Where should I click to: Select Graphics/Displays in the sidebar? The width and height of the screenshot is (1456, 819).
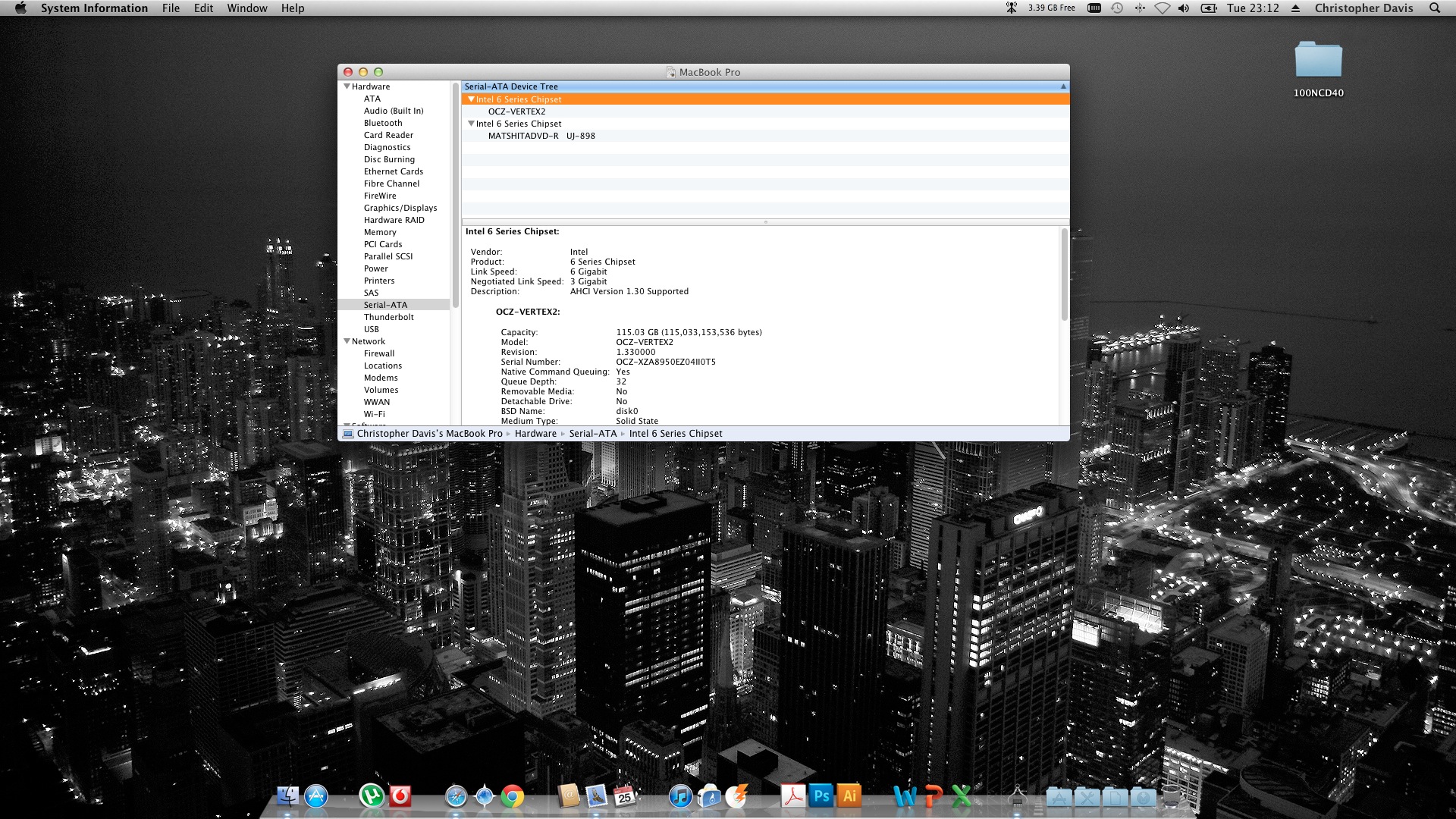tap(400, 208)
